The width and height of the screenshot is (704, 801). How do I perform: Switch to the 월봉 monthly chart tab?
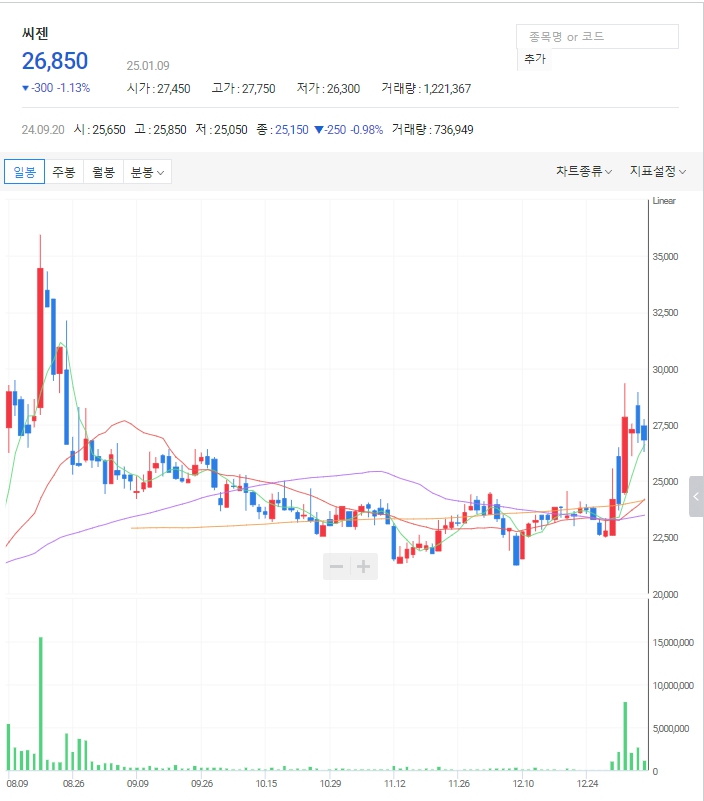point(104,172)
